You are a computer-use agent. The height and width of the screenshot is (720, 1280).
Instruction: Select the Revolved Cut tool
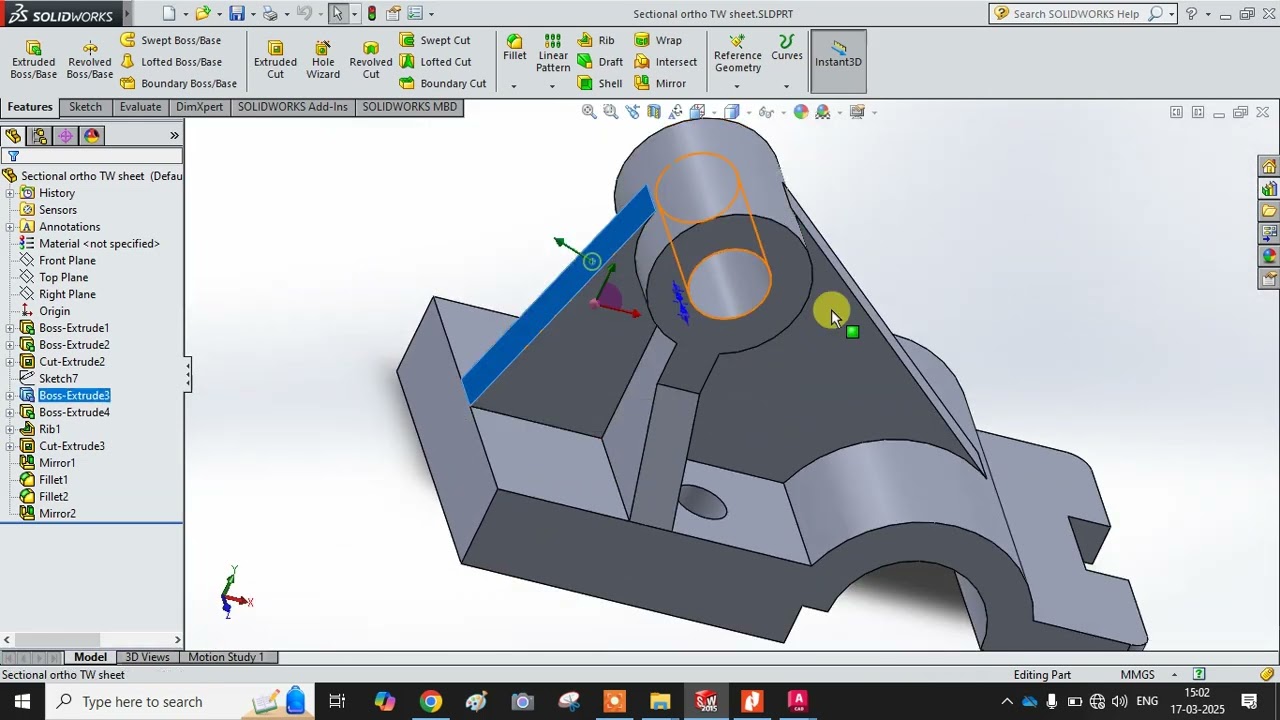[371, 60]
